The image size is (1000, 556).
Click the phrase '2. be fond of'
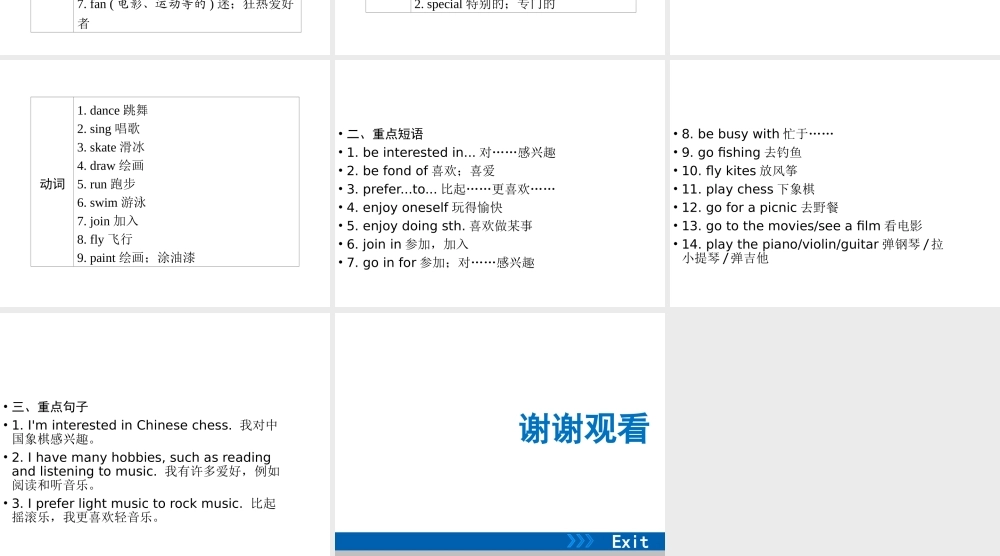387,171
